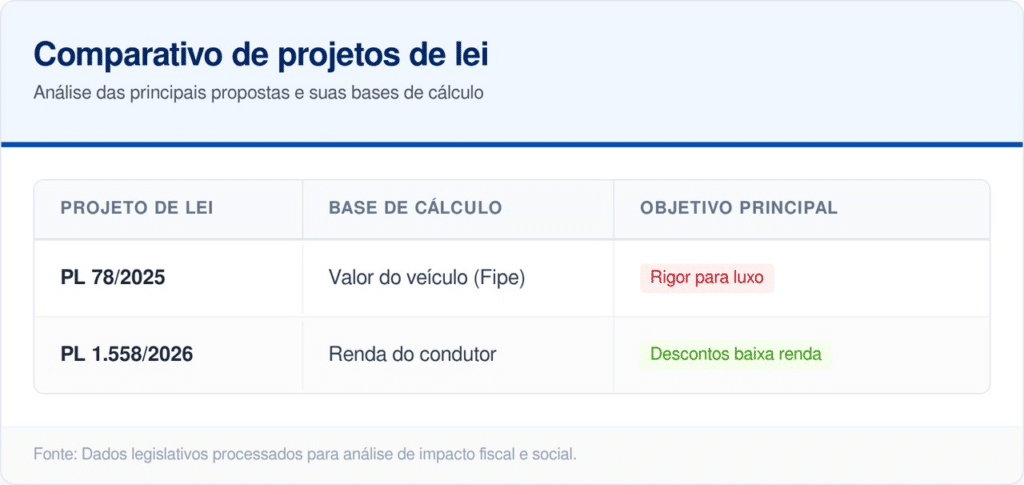Click the subtitle about 'Análise das principais propostas'
The image size is (1024, 485).
coord(258,93)
